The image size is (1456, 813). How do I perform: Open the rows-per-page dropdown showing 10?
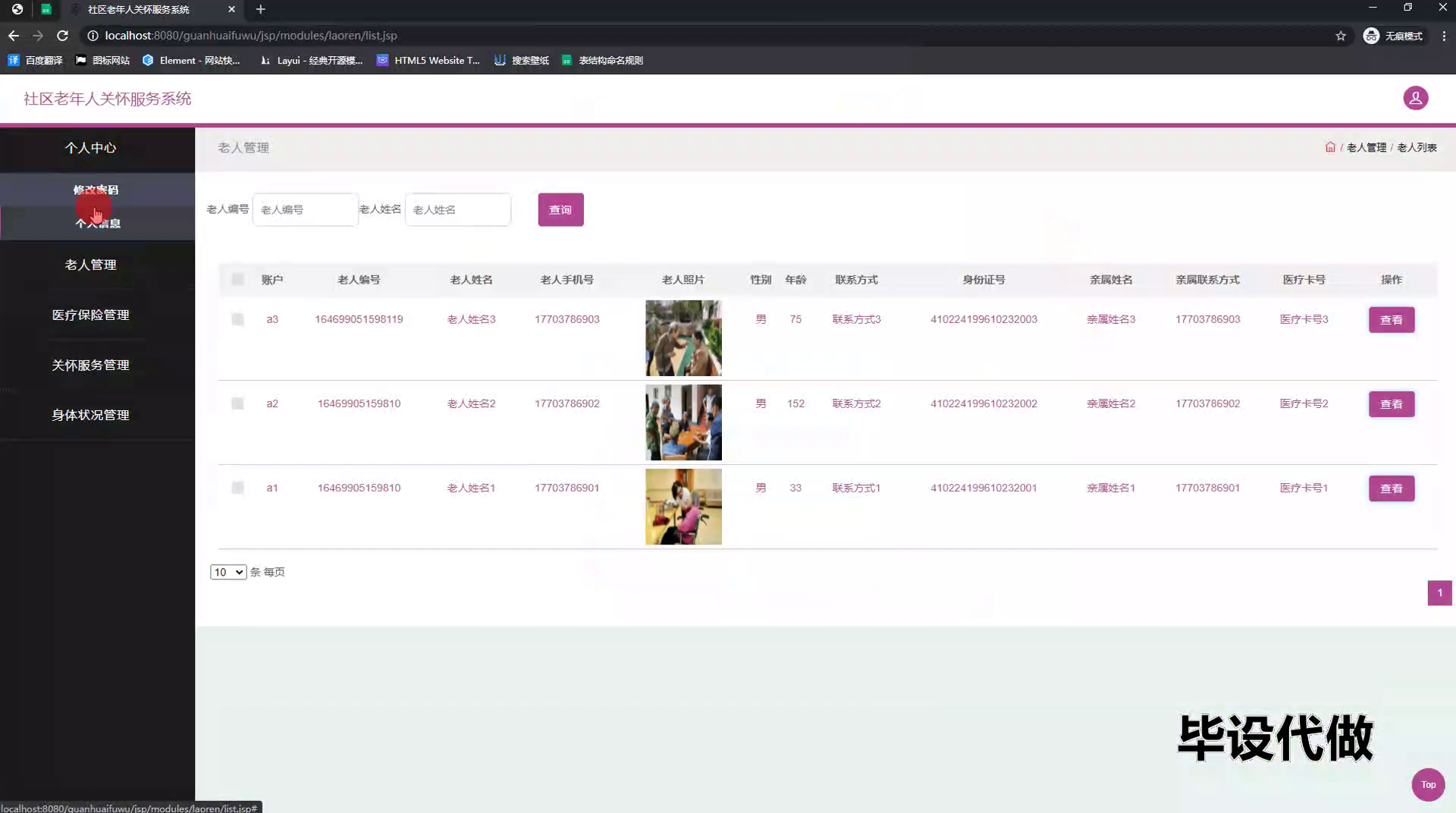point(228,572)
